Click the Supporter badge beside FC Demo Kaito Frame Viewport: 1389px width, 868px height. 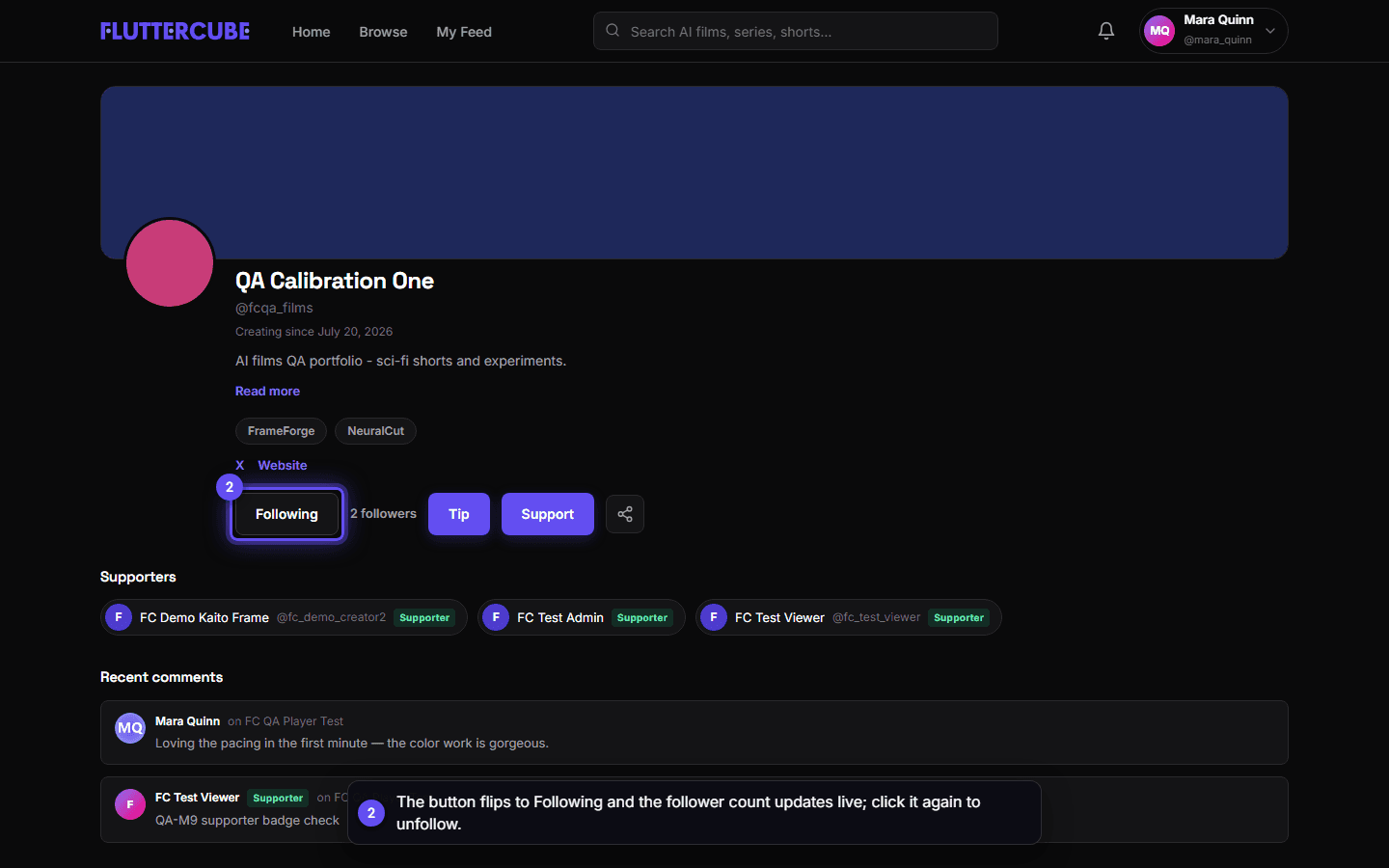point(424,617)
